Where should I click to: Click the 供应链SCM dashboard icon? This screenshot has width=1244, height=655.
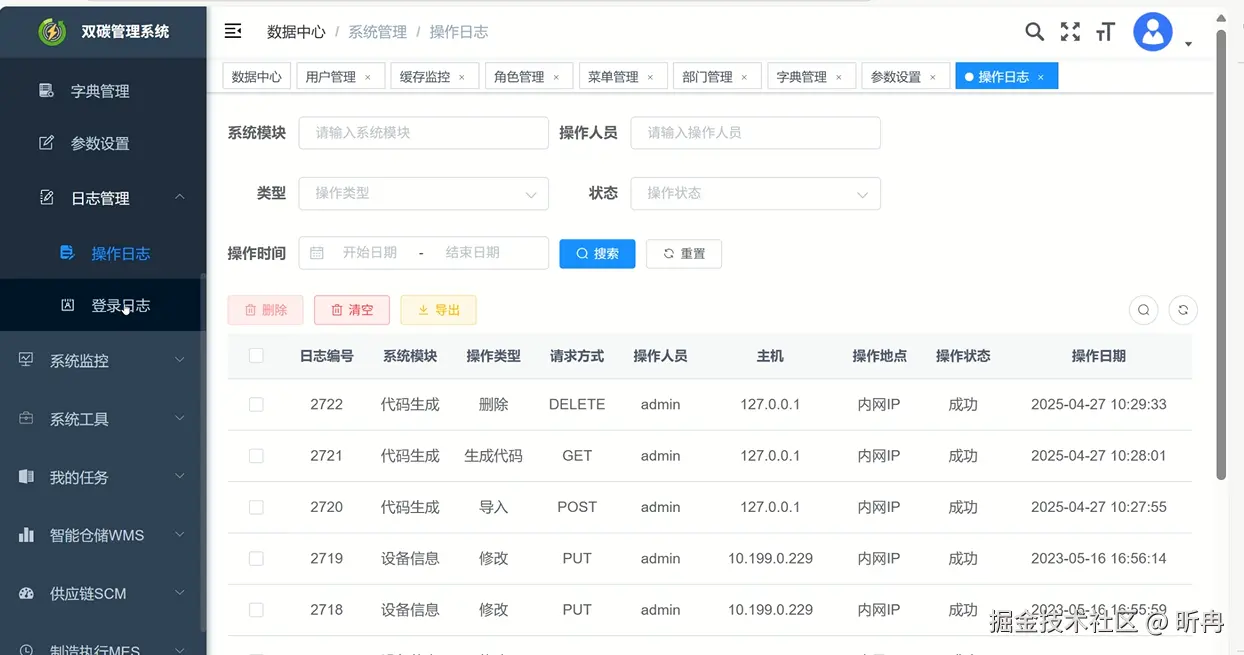point(26,593)
